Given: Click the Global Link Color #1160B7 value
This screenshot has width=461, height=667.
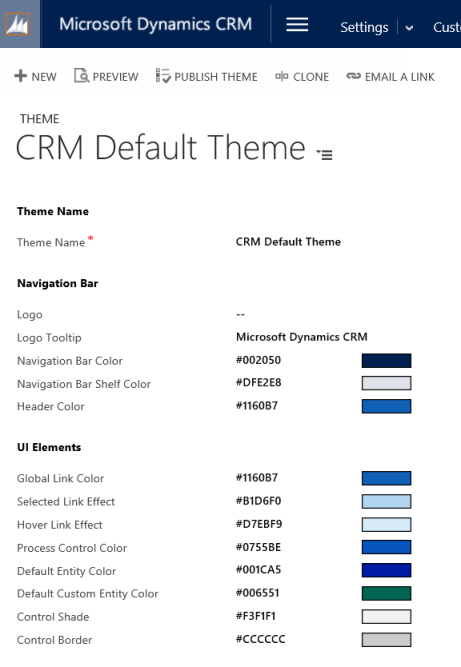Looking at the screenshot, I should tap(257, 477).
